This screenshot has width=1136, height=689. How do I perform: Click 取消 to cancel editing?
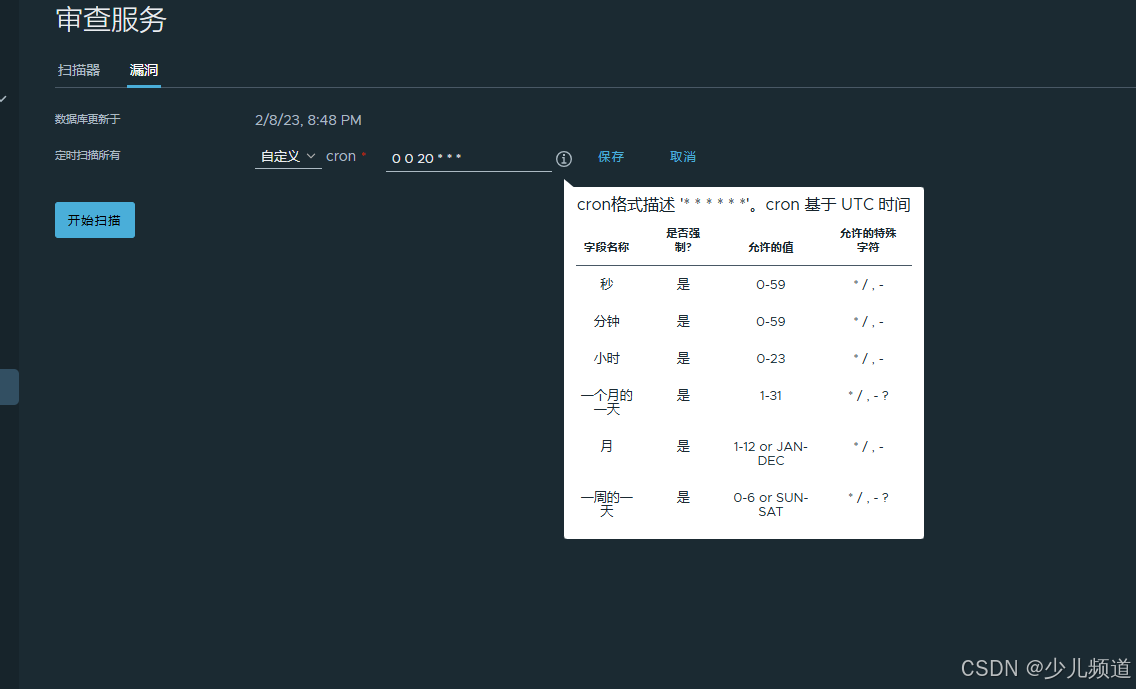683,157
